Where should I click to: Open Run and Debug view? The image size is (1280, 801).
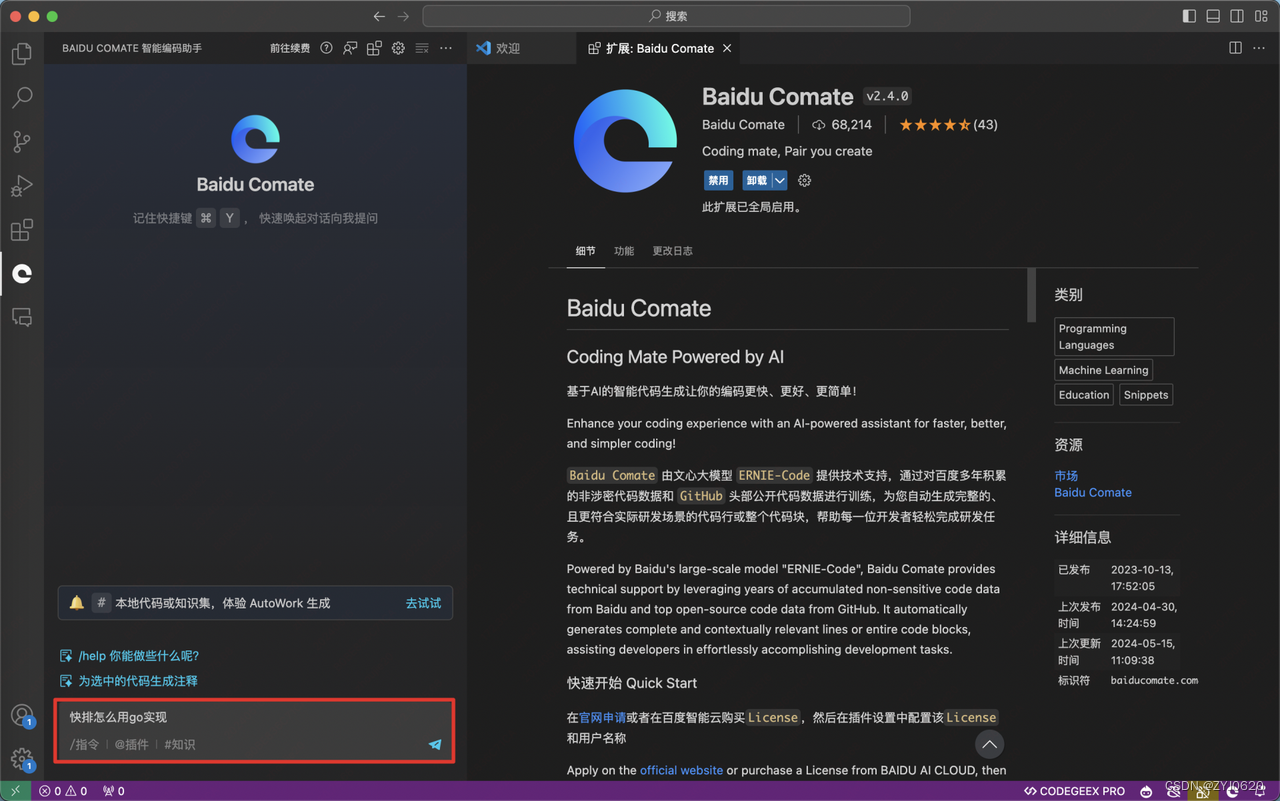22,185
